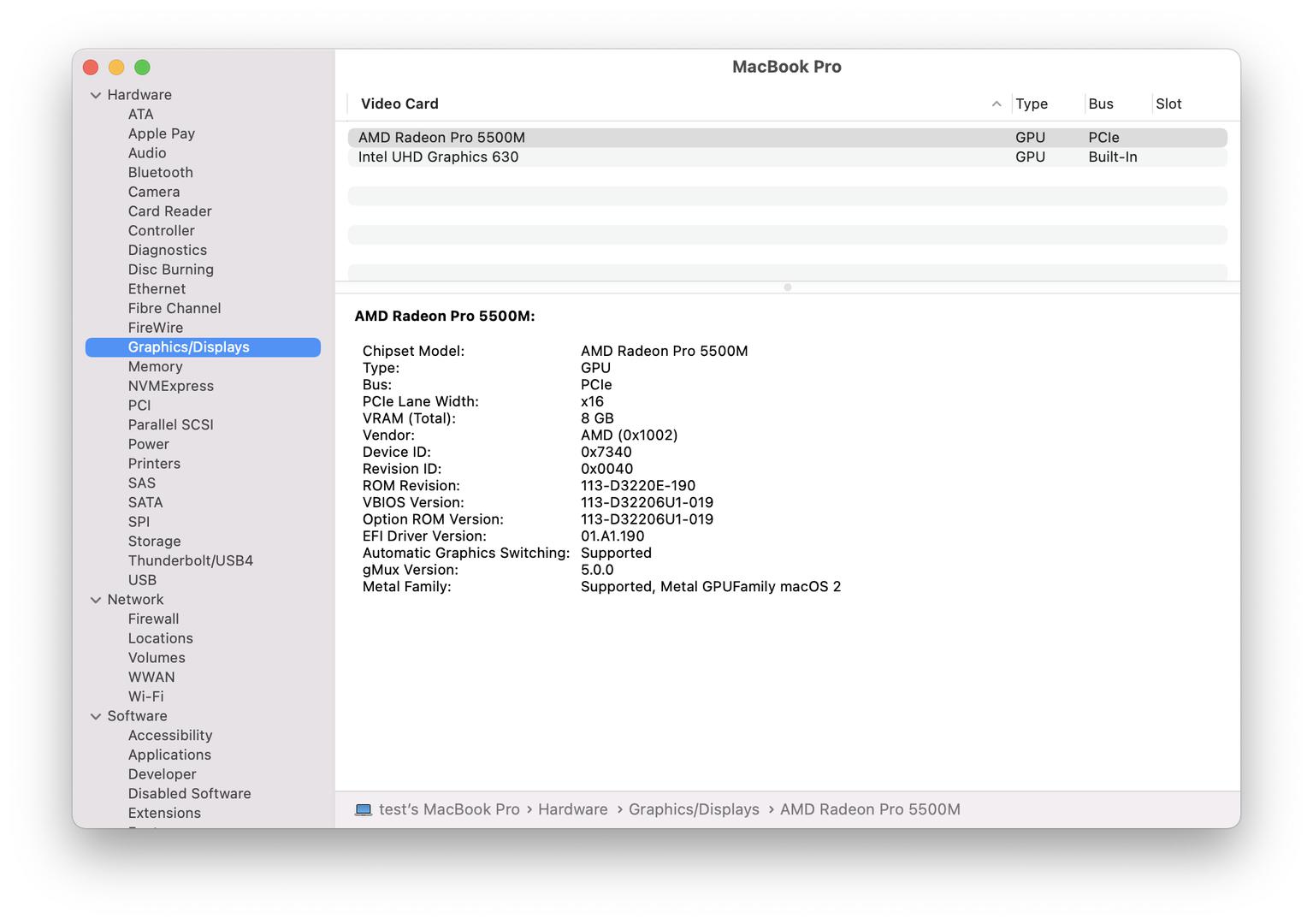The image size is (1313, 924).
Task: Select WWAN under Network
Action: 151,677
